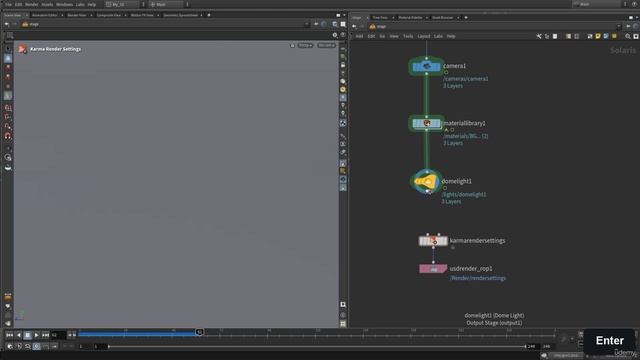Image resolution: width=640 pixels, height=360 pixels.
Task: Click the magnet snapping tool in the left toolbar
Action: pos(8,136)
